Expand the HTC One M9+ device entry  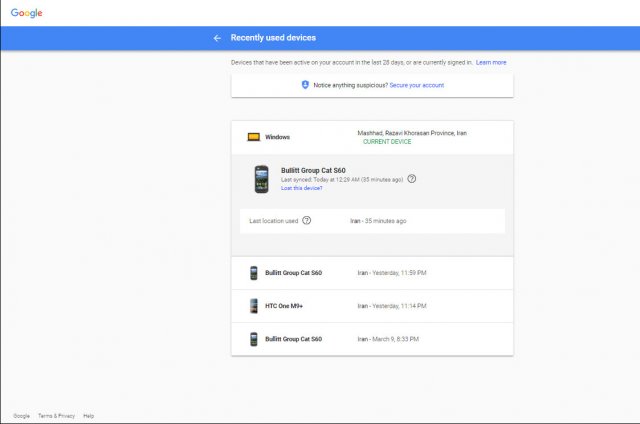pyautogui.click(x=372, y=306)
